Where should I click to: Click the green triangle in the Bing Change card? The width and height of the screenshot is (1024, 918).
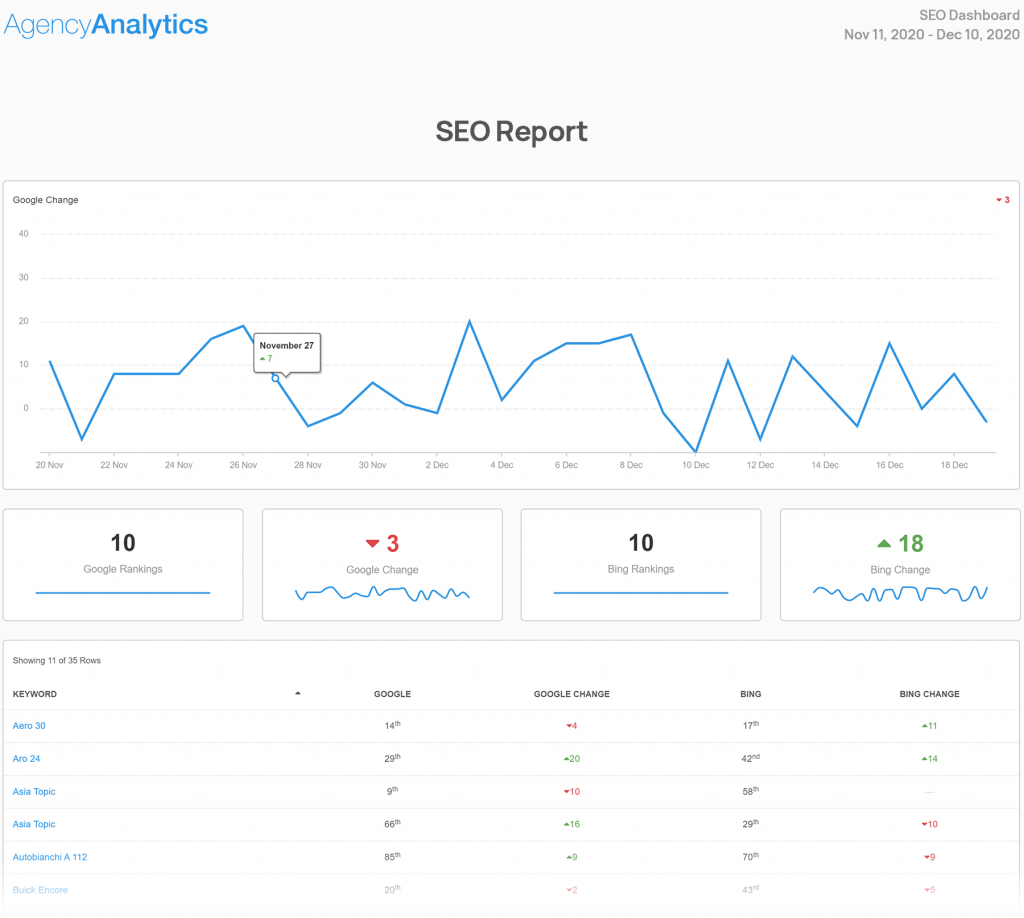[x=884, y=543]
